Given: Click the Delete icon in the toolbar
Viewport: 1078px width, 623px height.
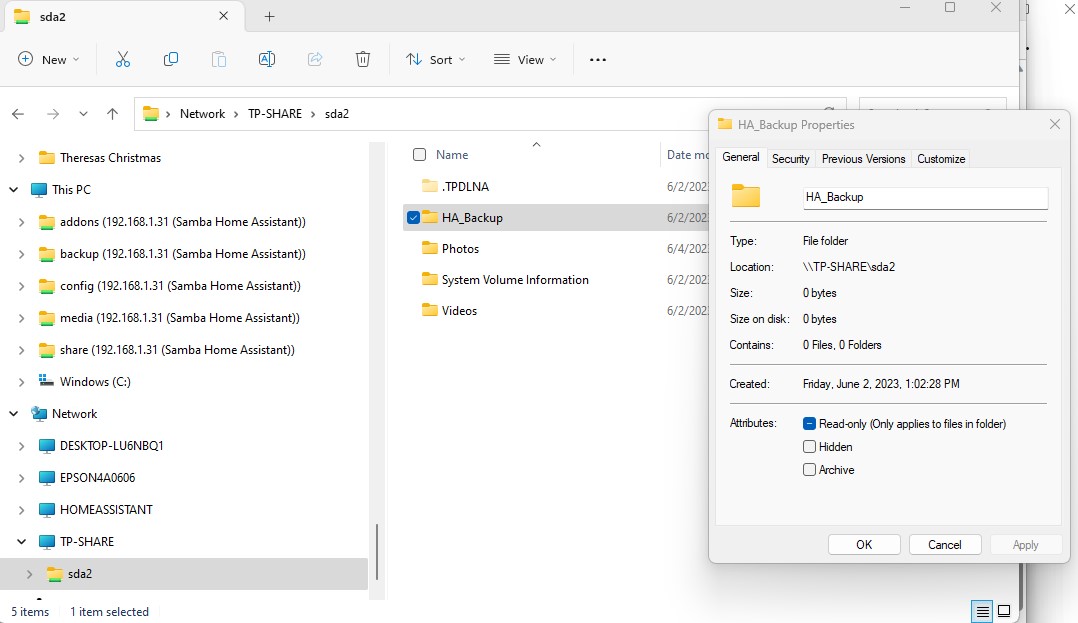Looking at the screenshot, I should point(363,60).
